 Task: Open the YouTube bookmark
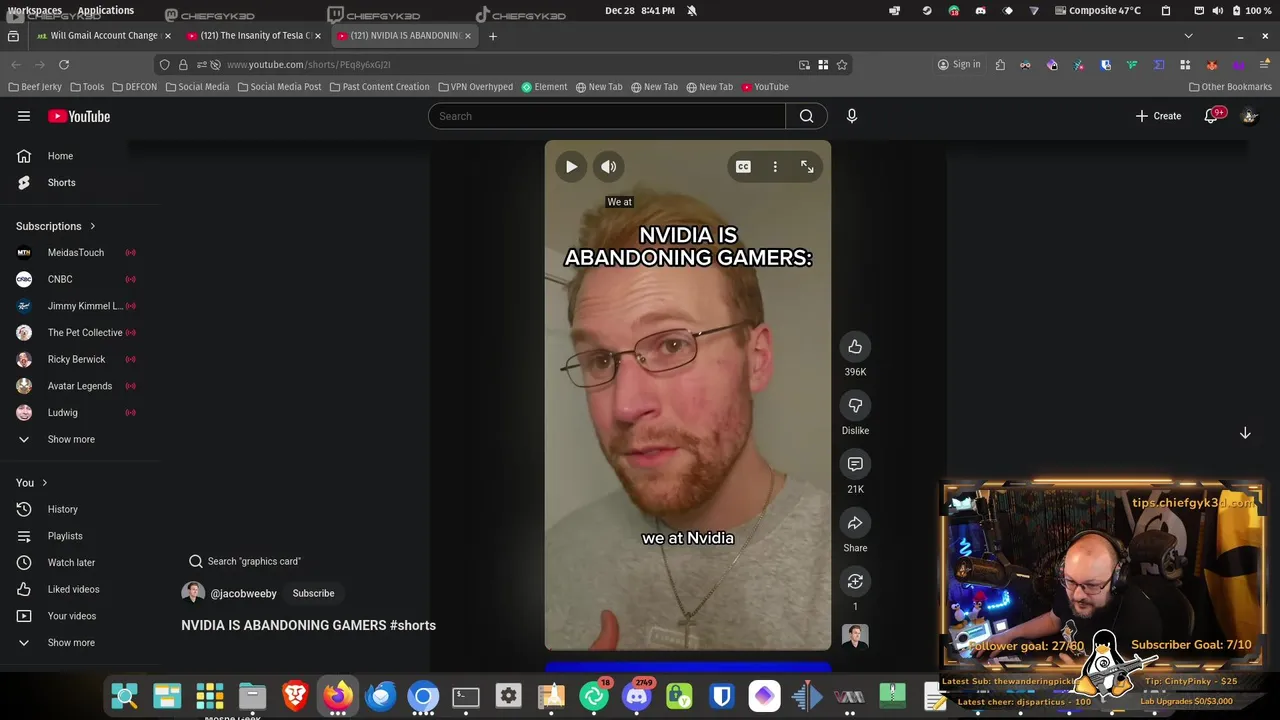click(765, 87)
